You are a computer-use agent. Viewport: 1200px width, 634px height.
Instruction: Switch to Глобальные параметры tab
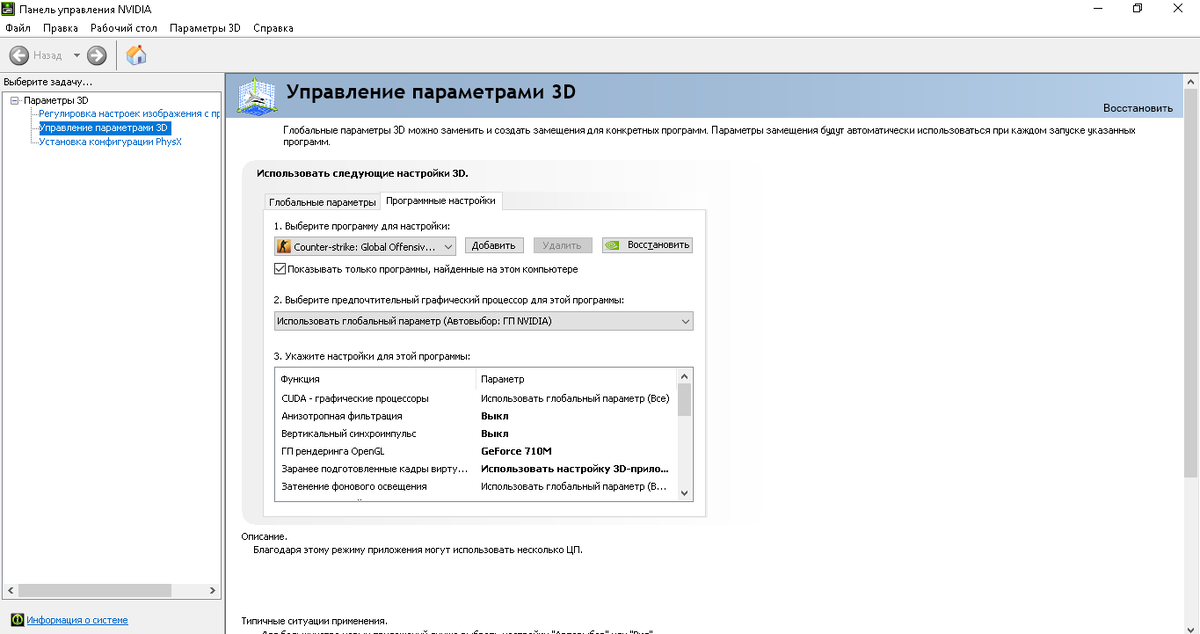tap(322, 202)
